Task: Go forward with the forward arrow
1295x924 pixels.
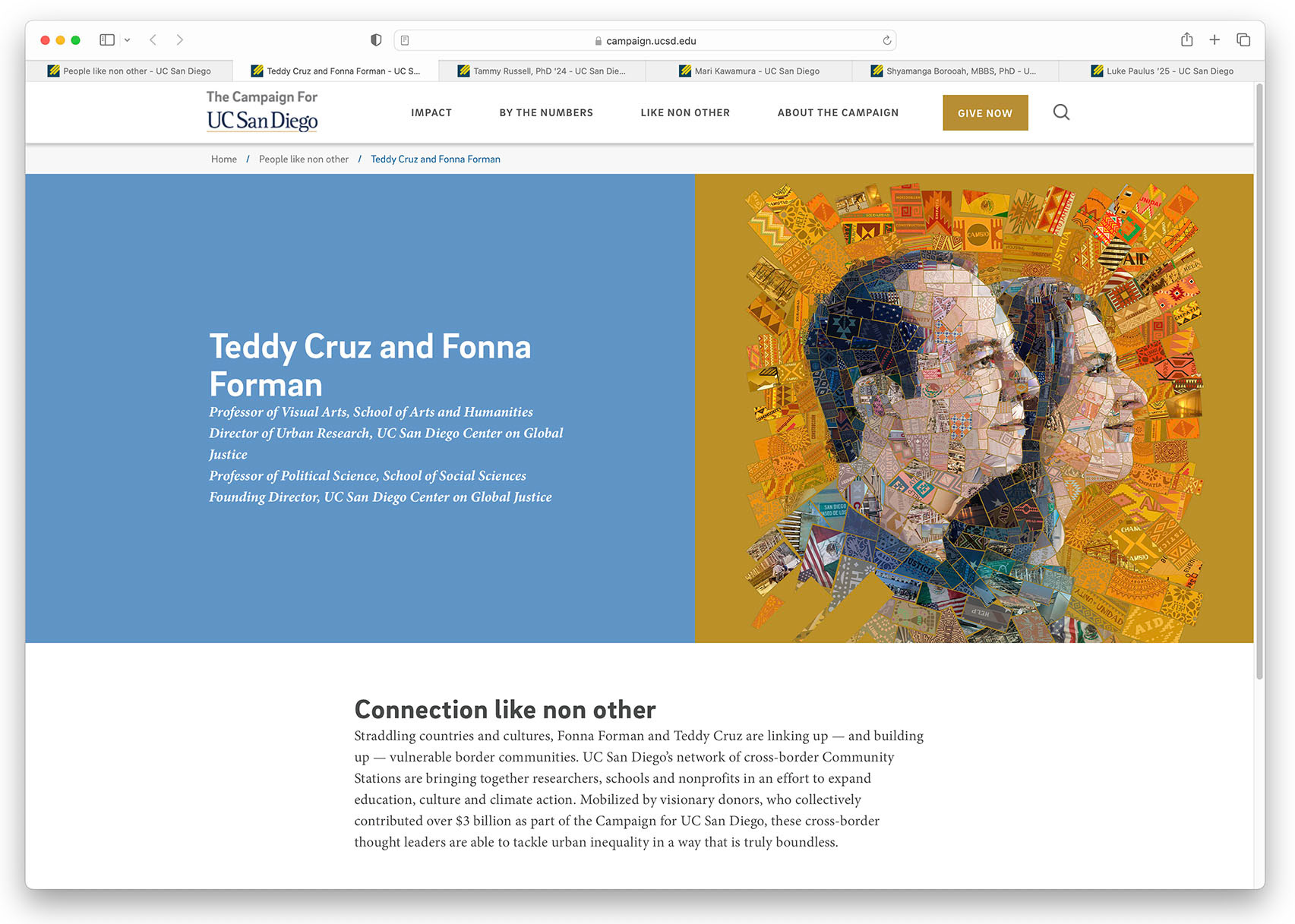Action: (x=180, y=39)
